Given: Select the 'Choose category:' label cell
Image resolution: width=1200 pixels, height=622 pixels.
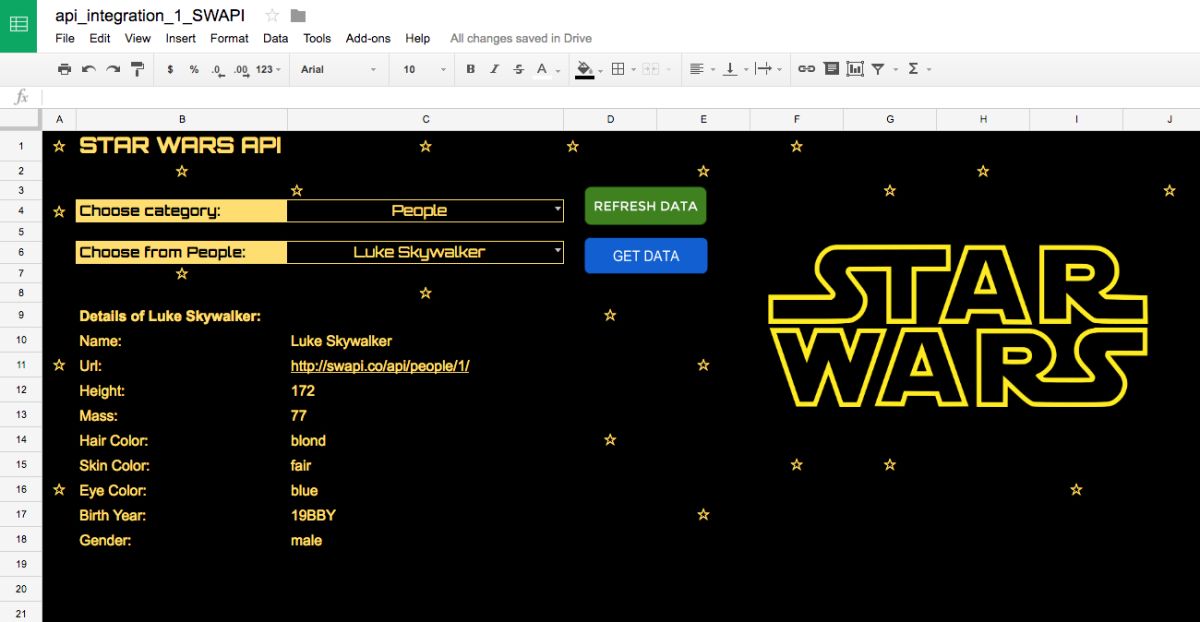Looking at the screenshot, I should tap(182, 210).
